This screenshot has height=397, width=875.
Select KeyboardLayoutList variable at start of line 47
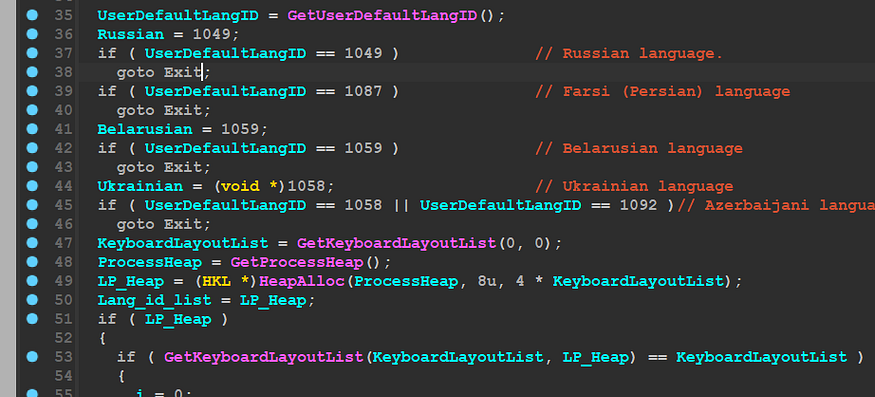click(183, 243)
